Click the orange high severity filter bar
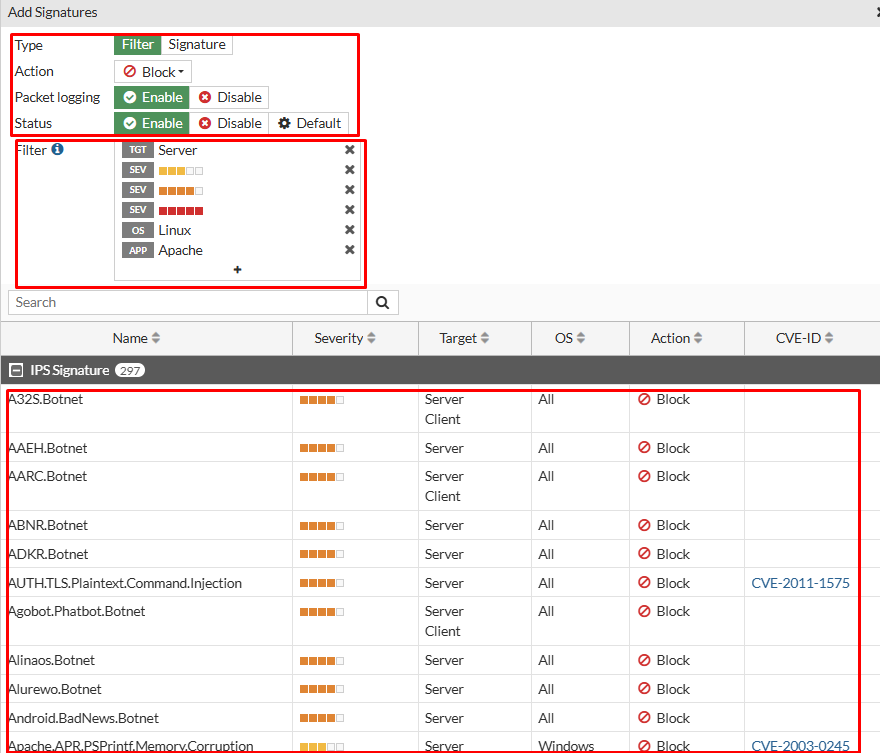880x753 pixels. point(181,191)
